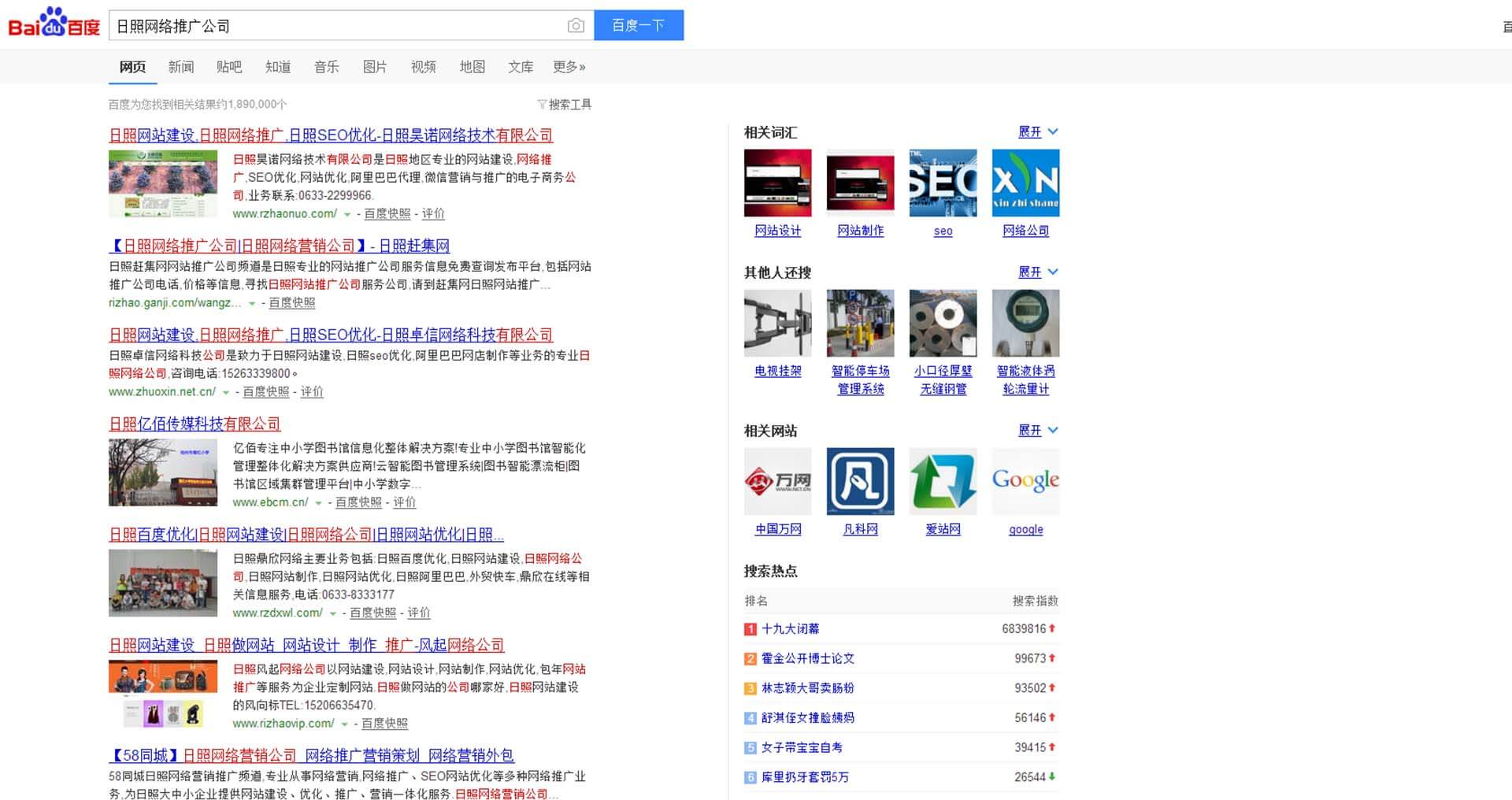Open hot search 库里扔牙套罚5万
Image resolution: width=1512 pixels, height=800 pixels.
coord(805,777)
